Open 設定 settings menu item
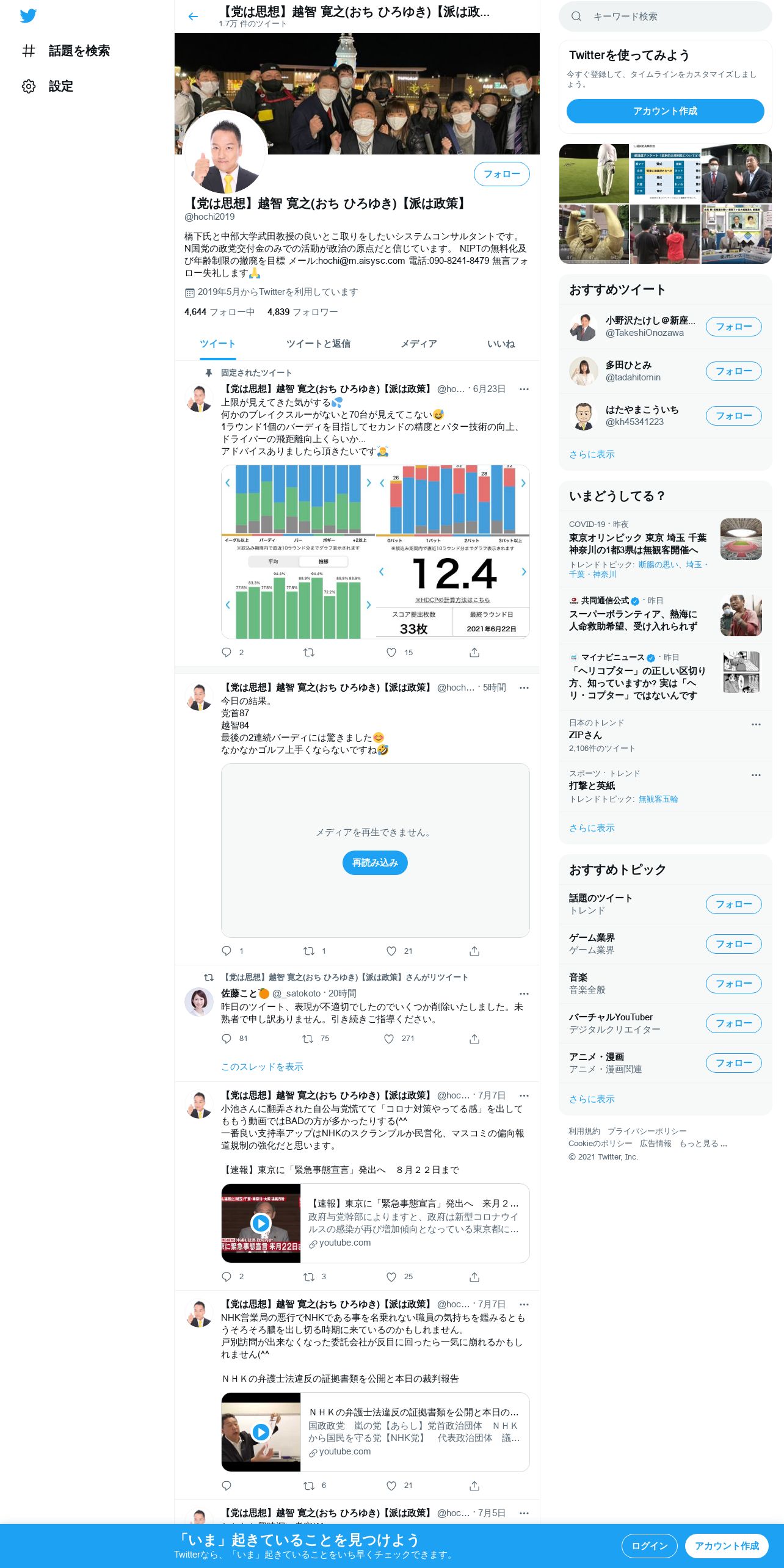Viewport: 784px width, 1568px height. point(48,86)
